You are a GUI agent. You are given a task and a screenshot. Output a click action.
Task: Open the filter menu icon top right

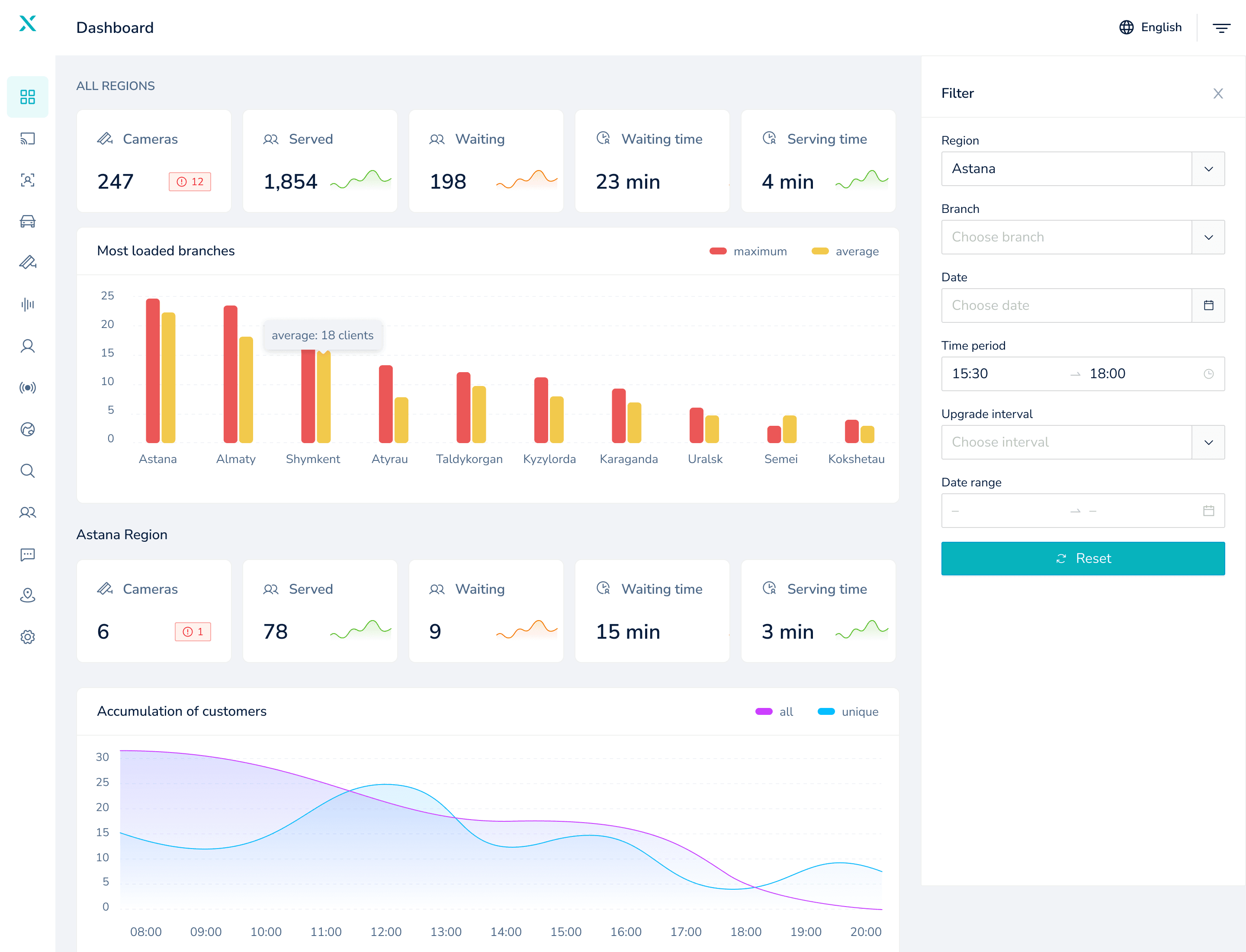click(1220, 28)
